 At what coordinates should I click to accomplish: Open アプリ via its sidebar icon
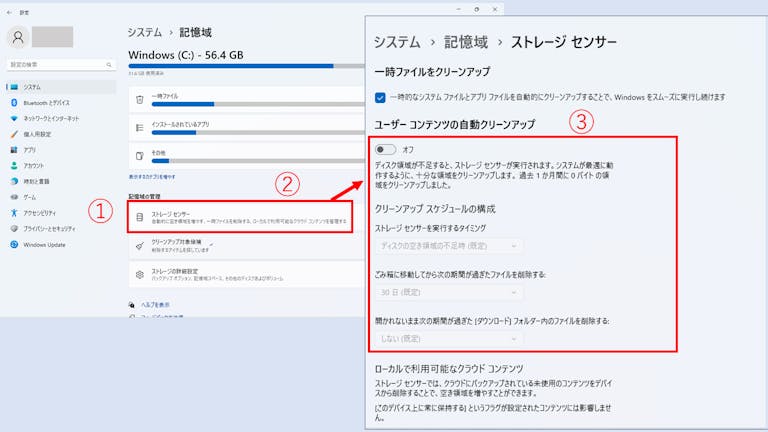(14, 150)
